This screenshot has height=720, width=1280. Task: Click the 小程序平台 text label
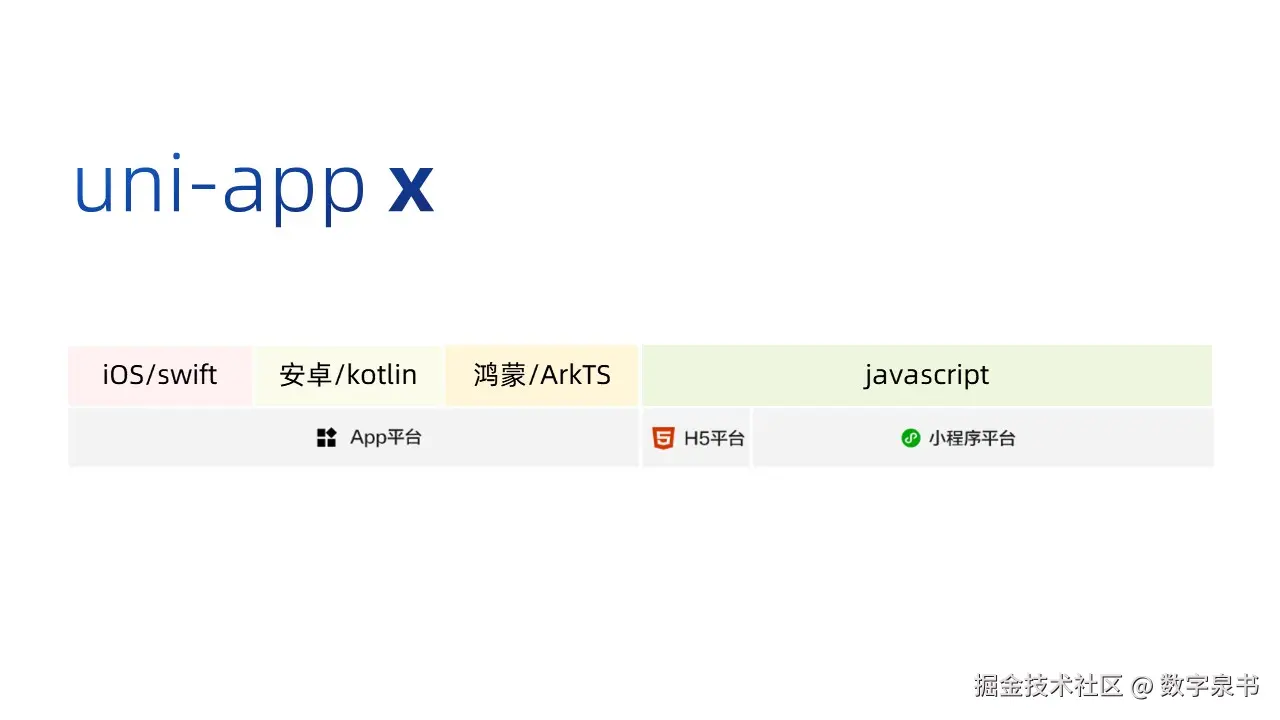click(971, 438)
